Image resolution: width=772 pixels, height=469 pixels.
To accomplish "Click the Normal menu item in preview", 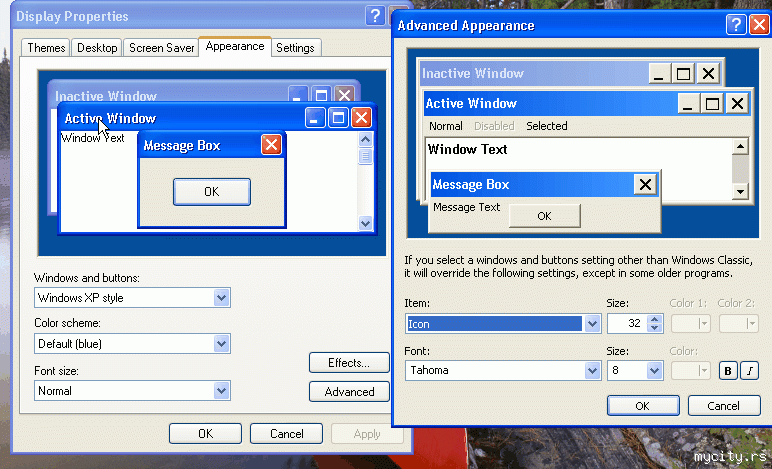I will coord(446,126).
